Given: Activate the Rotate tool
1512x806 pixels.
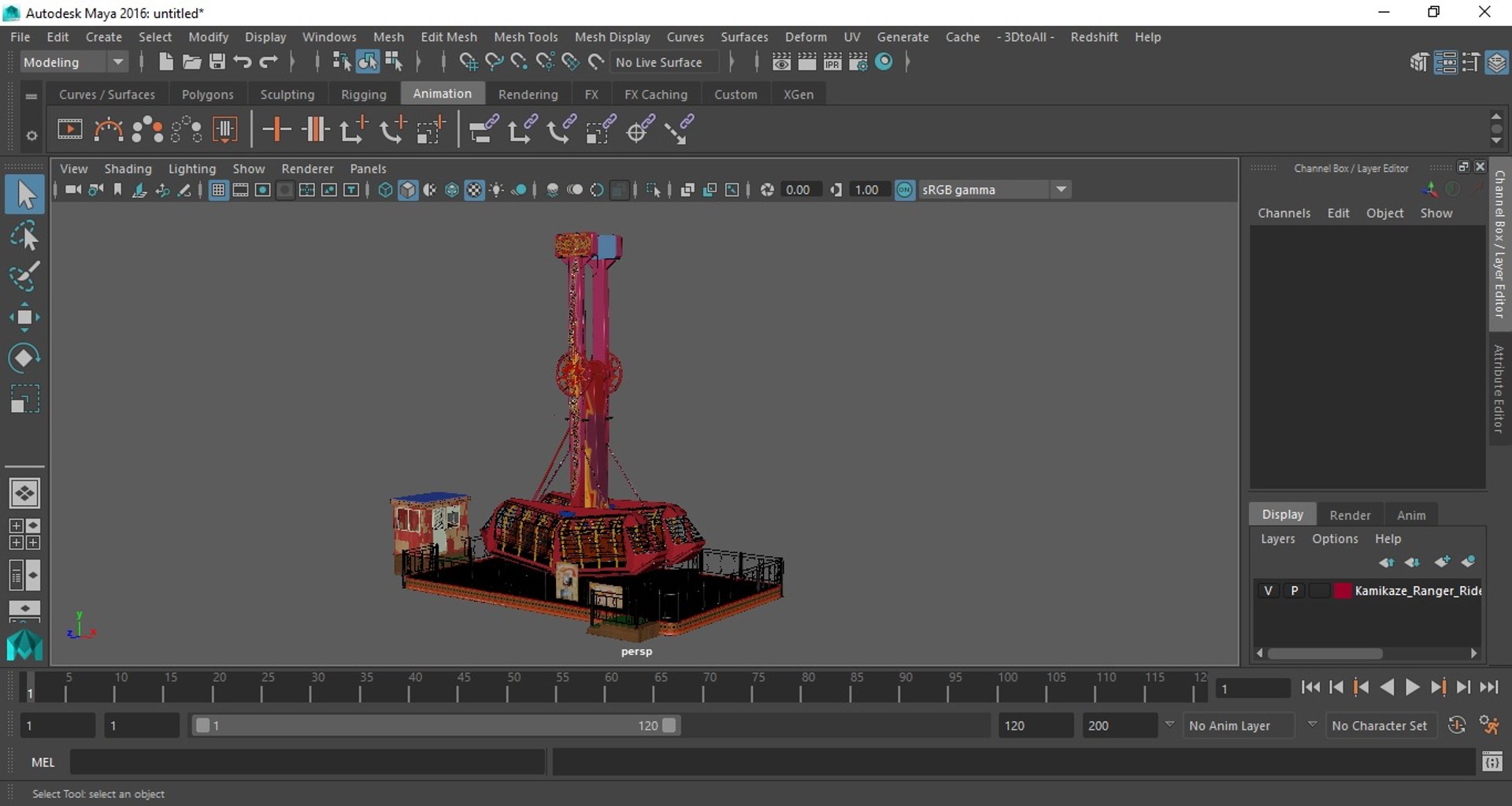Looking at the screenshot, I should pyautogui.click(x=24, y=358).
